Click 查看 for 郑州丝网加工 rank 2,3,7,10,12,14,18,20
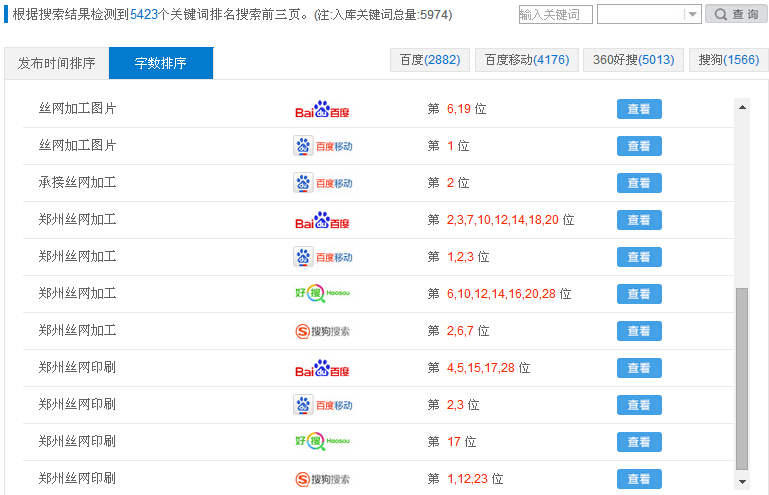Screen dimensions: 769x495 [x=639, y=220]
